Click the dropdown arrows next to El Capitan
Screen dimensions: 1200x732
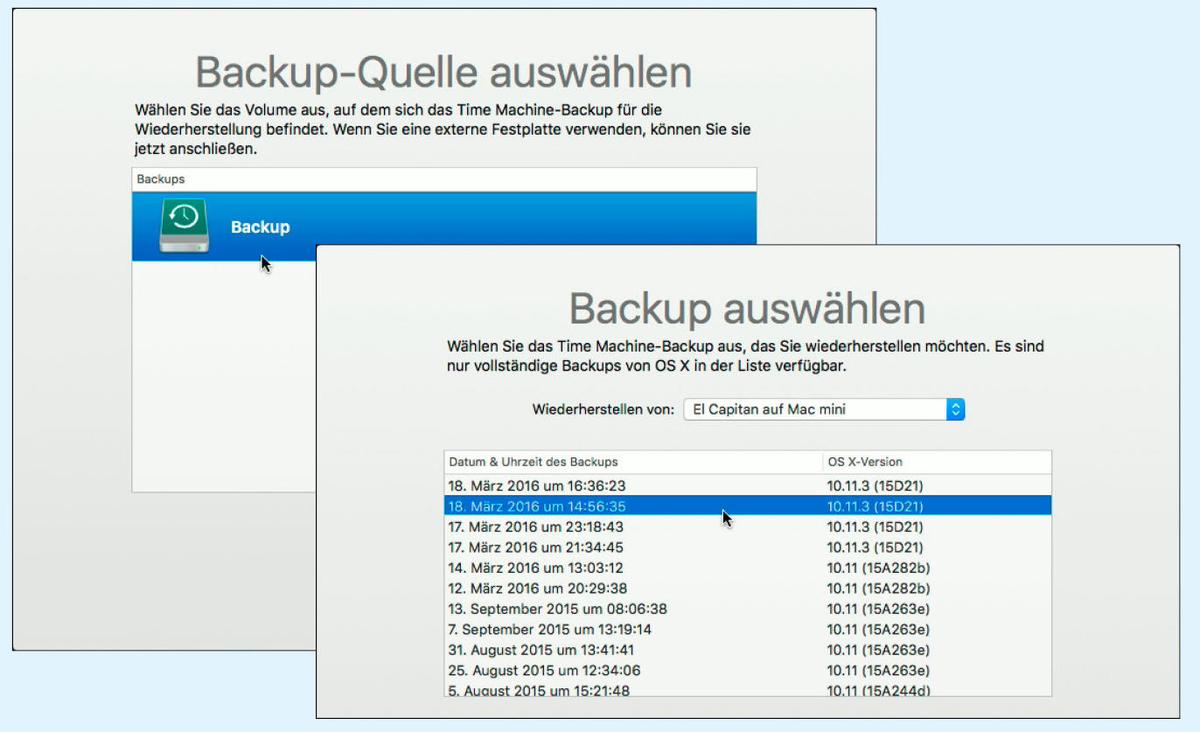(955, 409)
